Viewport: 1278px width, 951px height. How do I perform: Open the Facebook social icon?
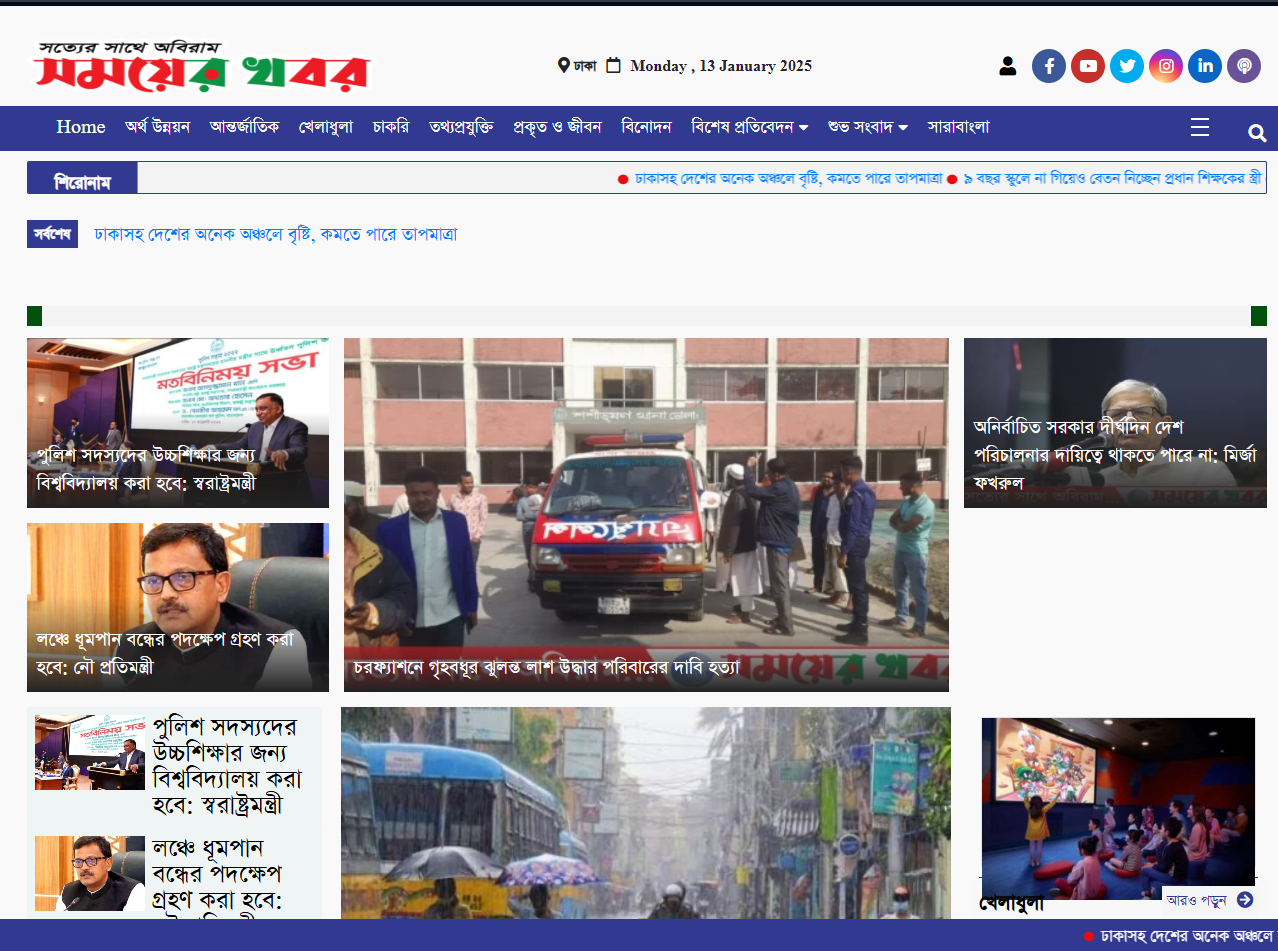coord(1049,66)
